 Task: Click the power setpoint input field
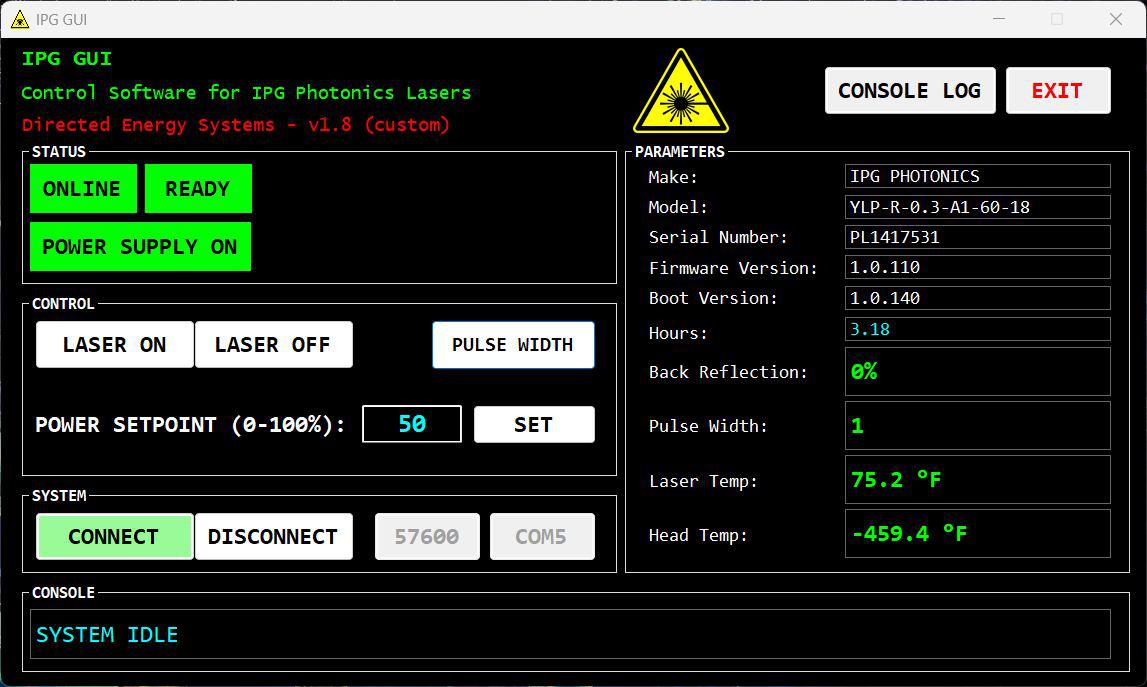[x=411, y=424]
